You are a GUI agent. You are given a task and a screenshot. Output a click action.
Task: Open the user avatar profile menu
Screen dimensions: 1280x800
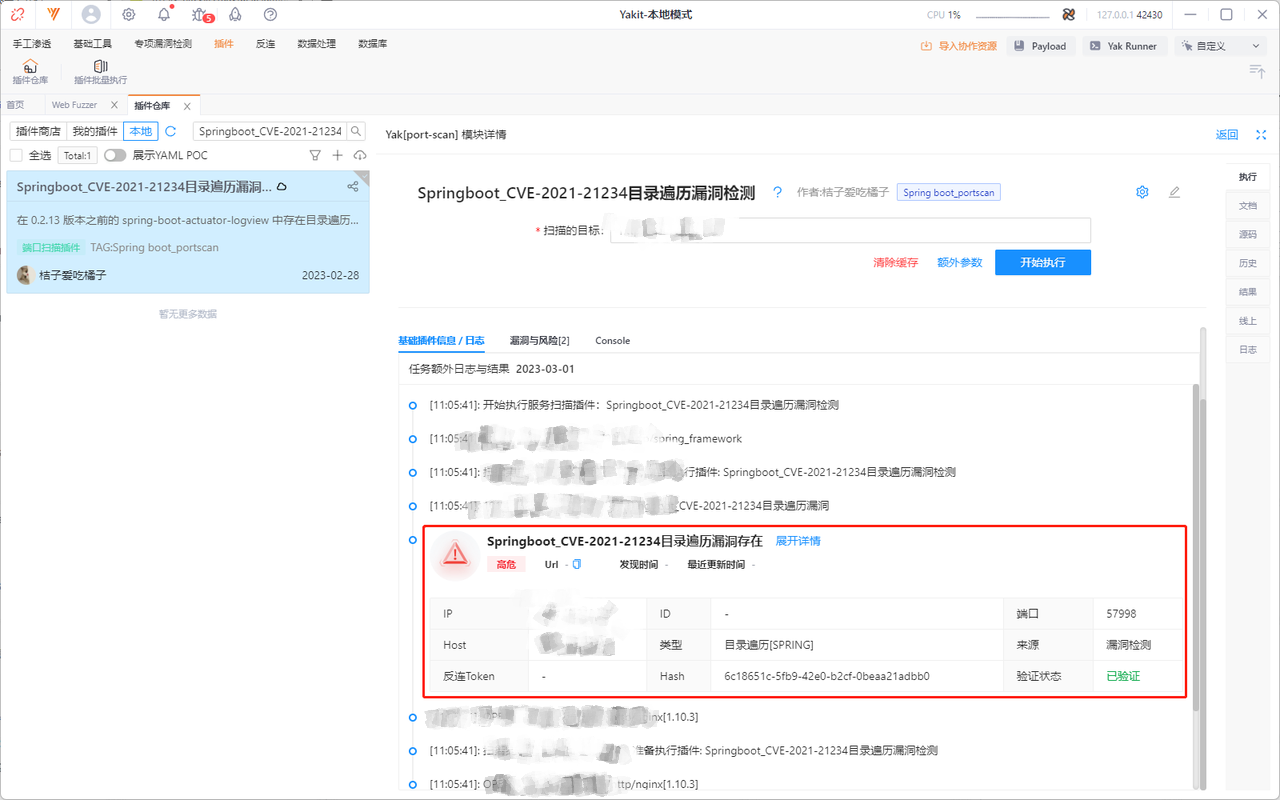point(91,15)
